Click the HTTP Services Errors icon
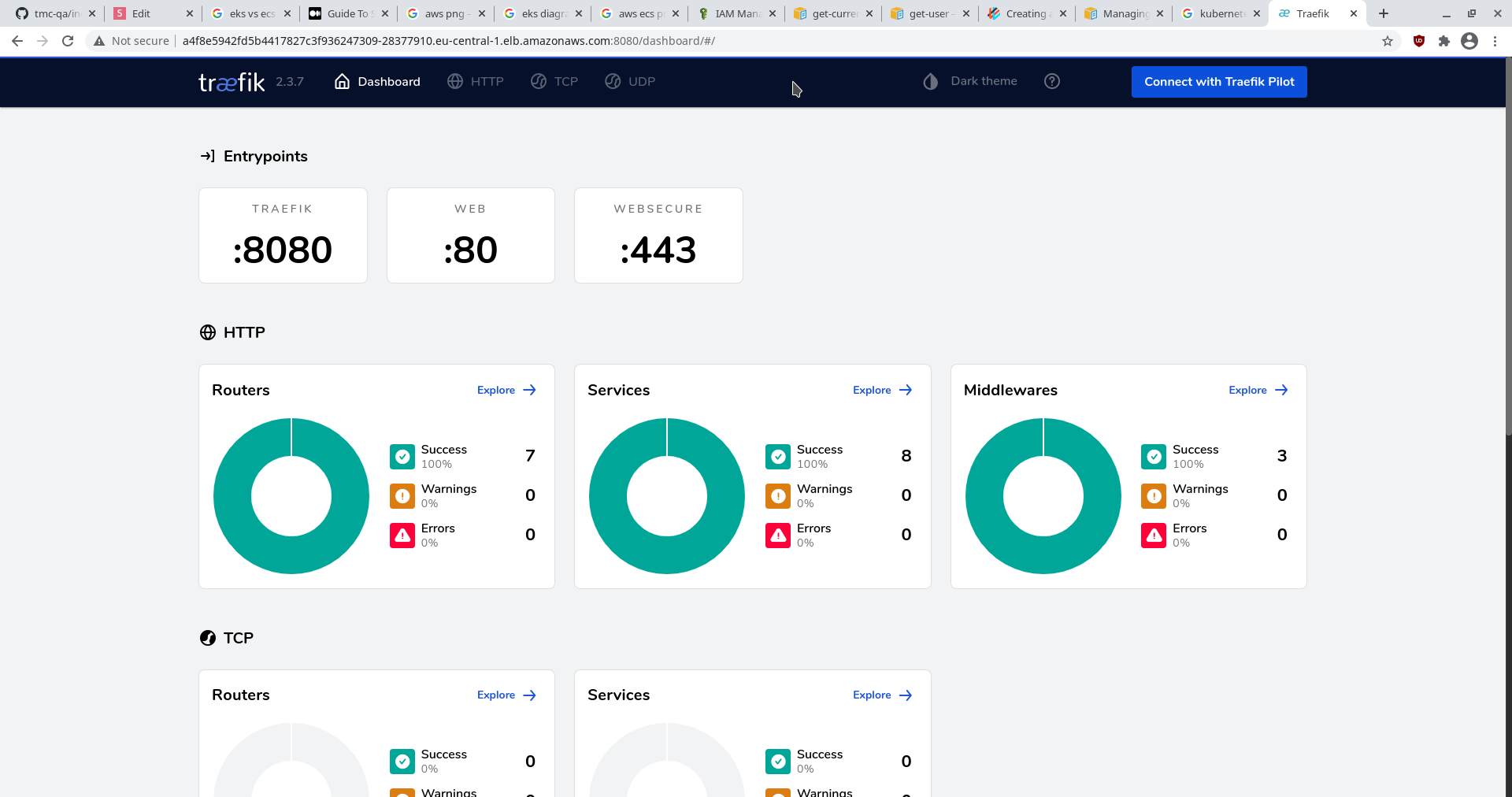1512x797 pixels. [778, 535]
